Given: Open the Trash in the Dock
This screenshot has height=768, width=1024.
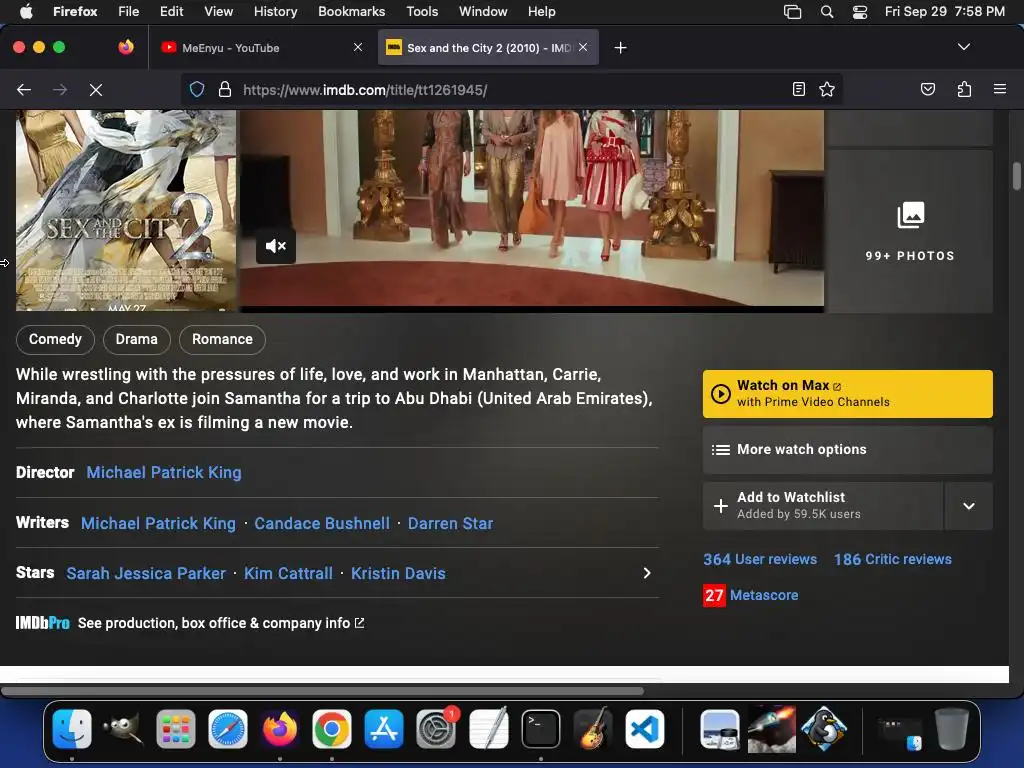Looking at the screenshot, I should tap(952, 729).
